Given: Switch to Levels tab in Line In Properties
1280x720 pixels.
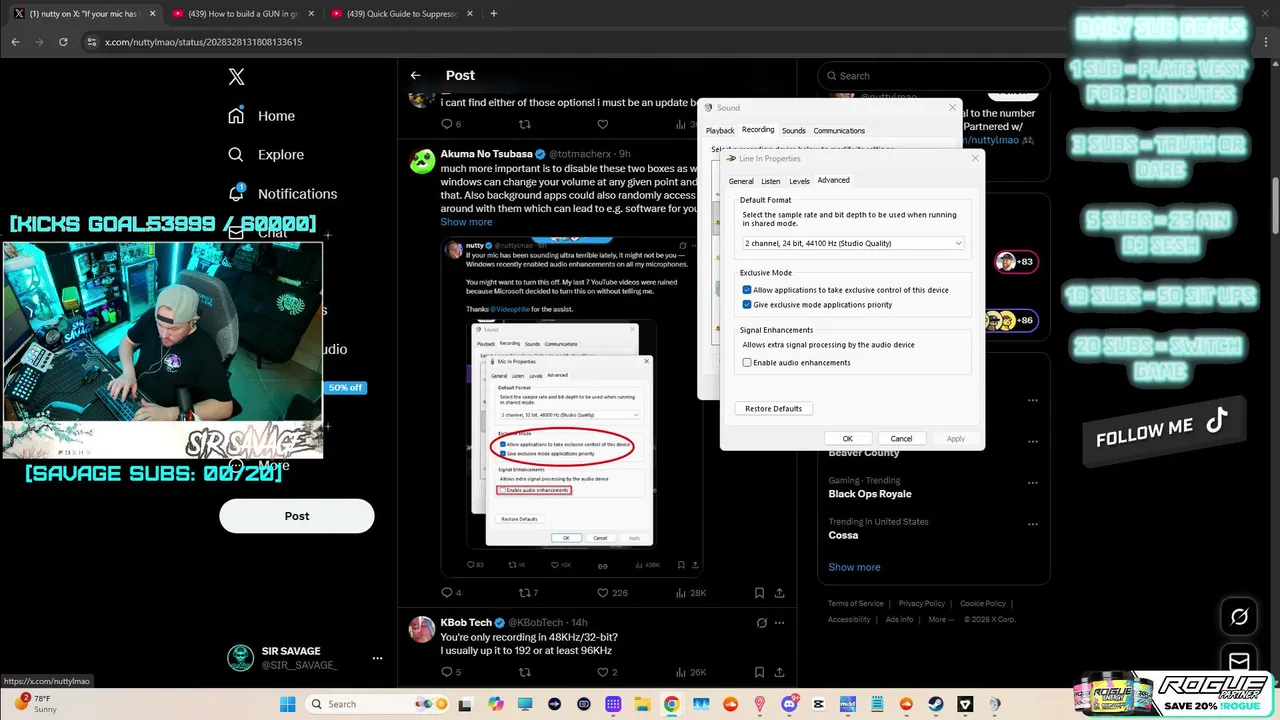Looking at the screenshot, I should [x=799, y=181].
